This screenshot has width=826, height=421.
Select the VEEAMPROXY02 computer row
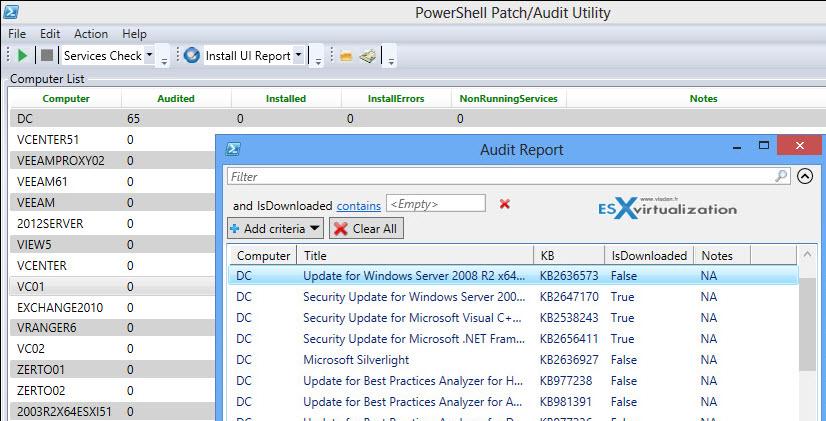point(112,161)
